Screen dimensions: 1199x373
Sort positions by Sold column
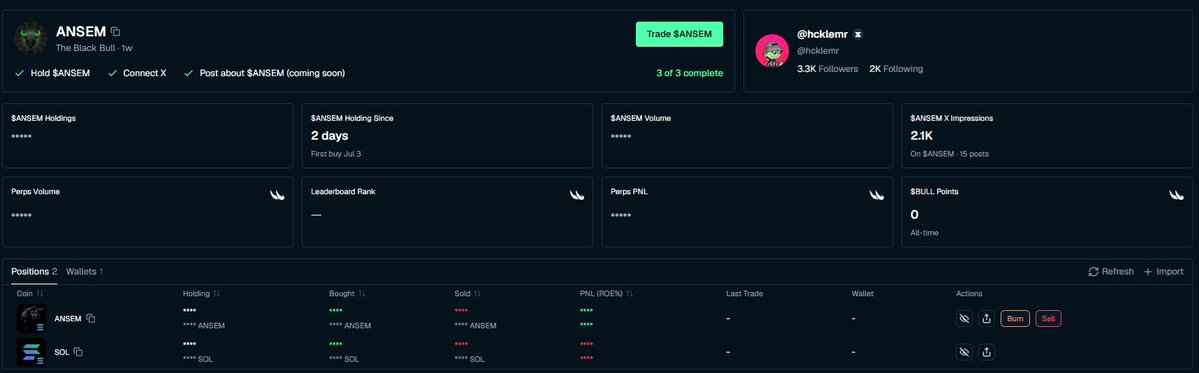(x=468, y=294)
